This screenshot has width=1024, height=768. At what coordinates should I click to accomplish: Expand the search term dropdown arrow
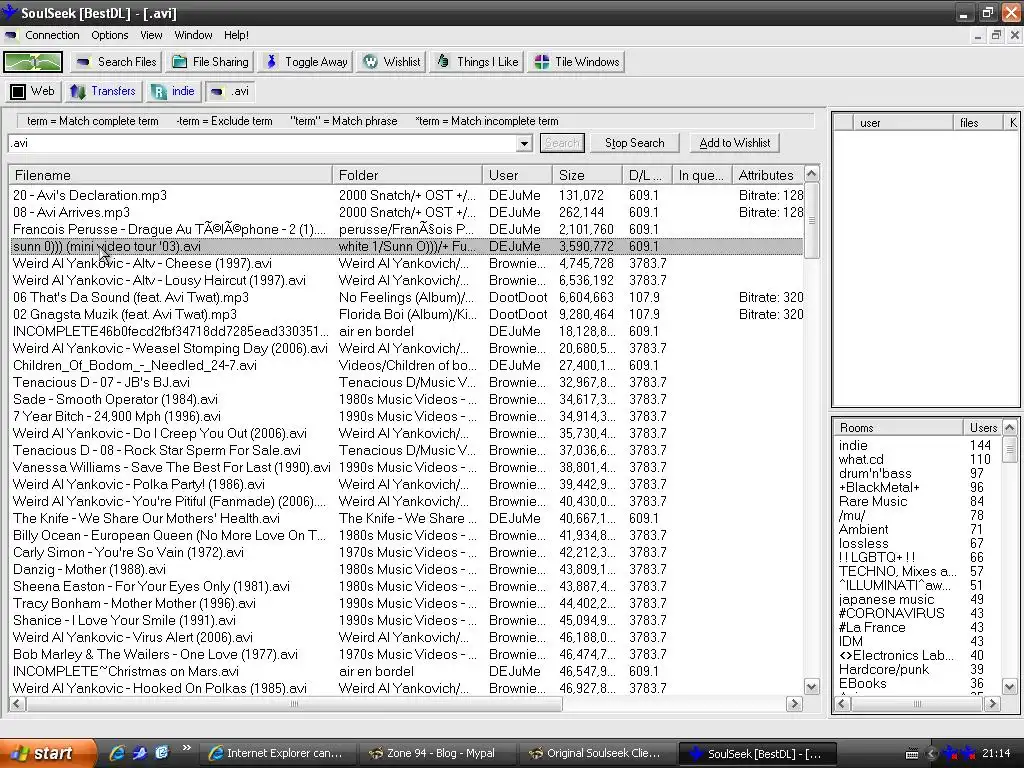click(524, 143)
